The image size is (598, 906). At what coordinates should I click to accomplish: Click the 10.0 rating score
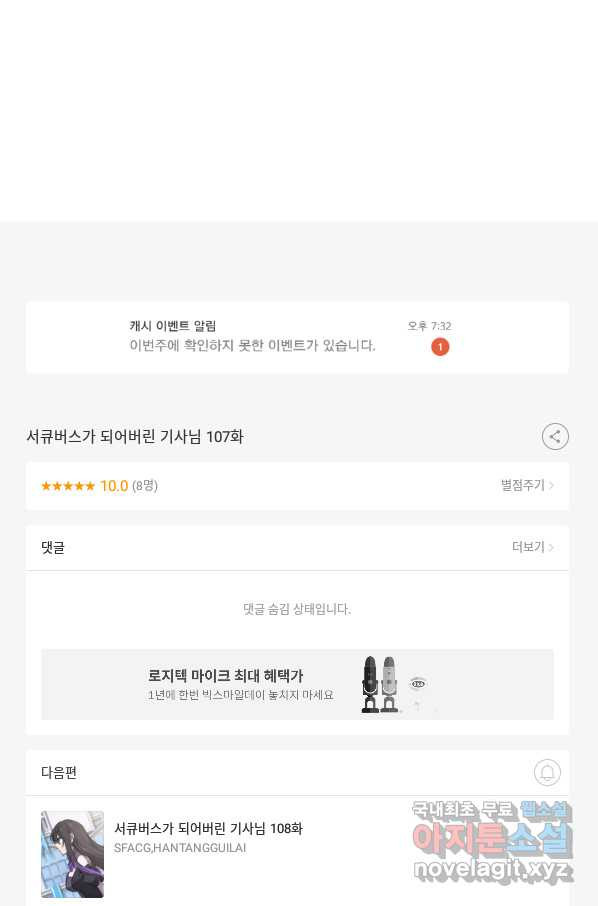[x=114, y=486]
